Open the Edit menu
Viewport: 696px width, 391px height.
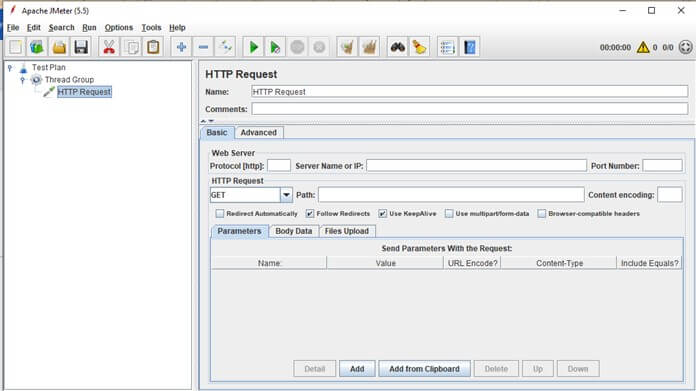click(x=34, y=28)
